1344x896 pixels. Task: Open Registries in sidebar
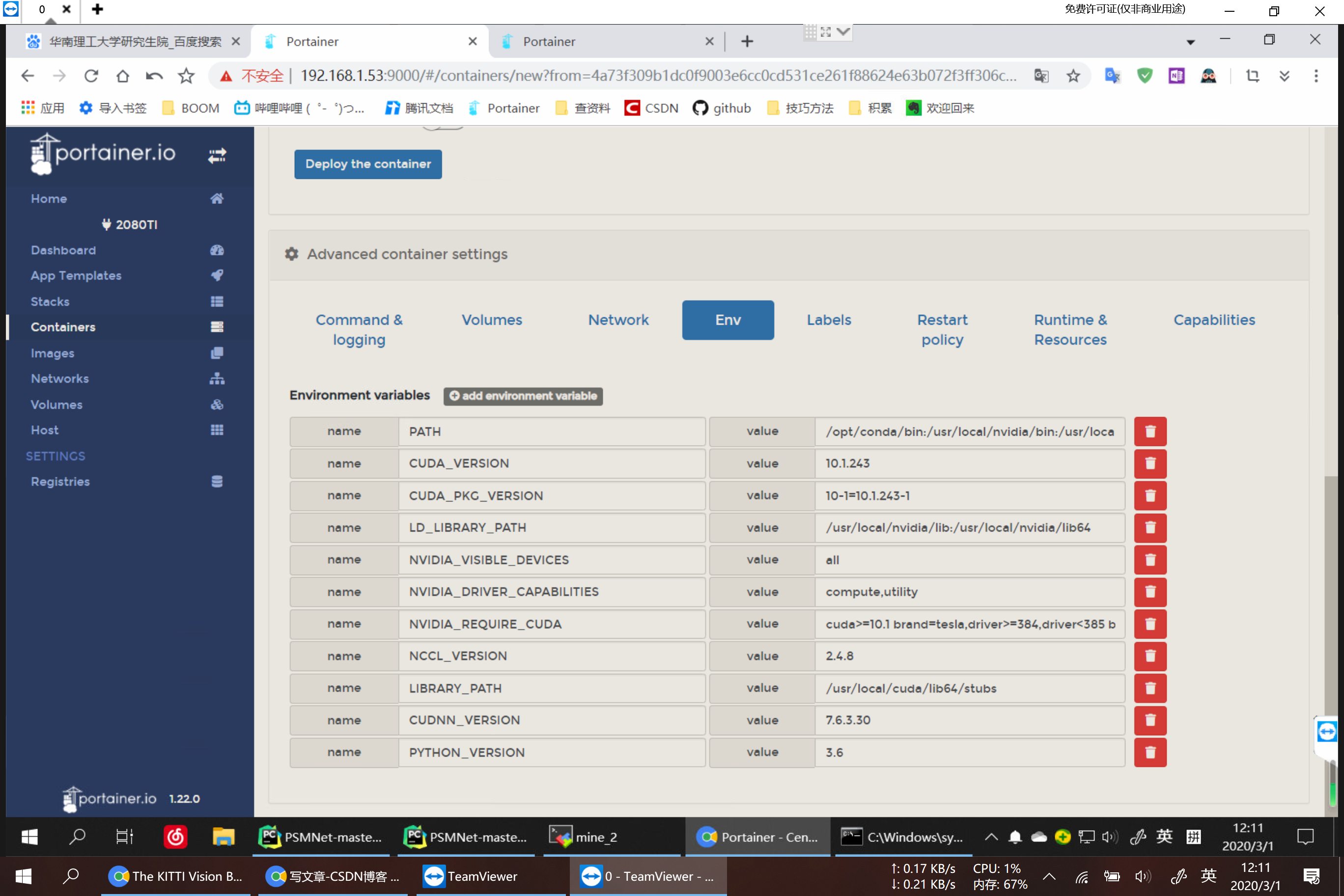coord(59,481)
